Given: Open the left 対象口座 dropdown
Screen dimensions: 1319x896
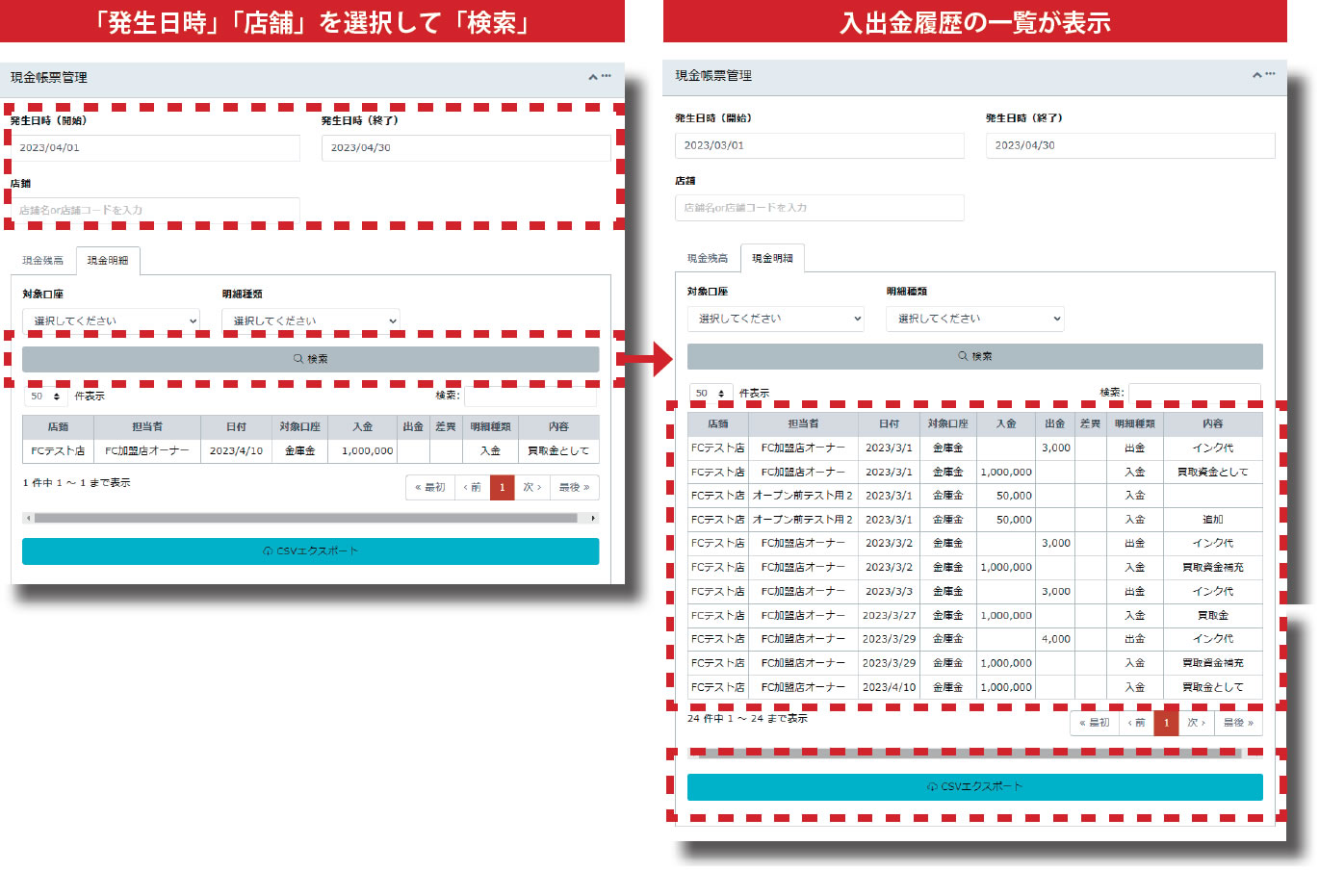Looking at the screenshot, I should point(111,320).
